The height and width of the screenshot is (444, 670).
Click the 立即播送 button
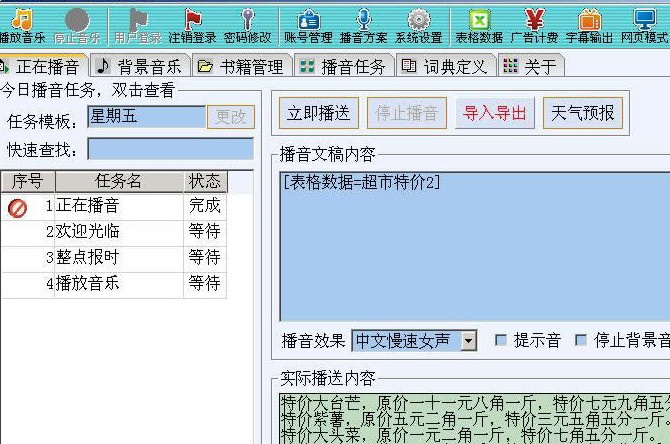(x=319, y=113)
